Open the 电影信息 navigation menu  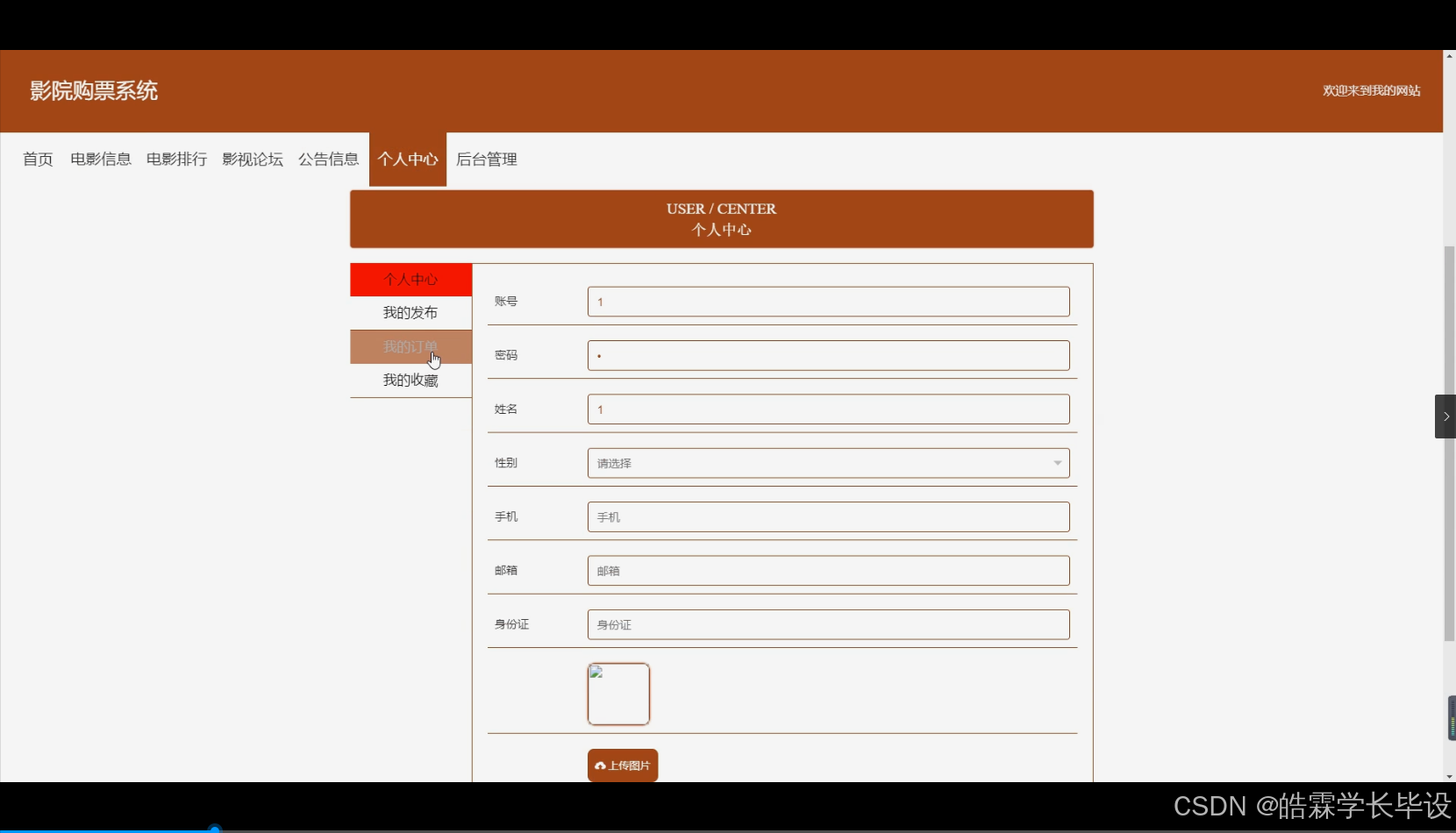pos(100,159)
